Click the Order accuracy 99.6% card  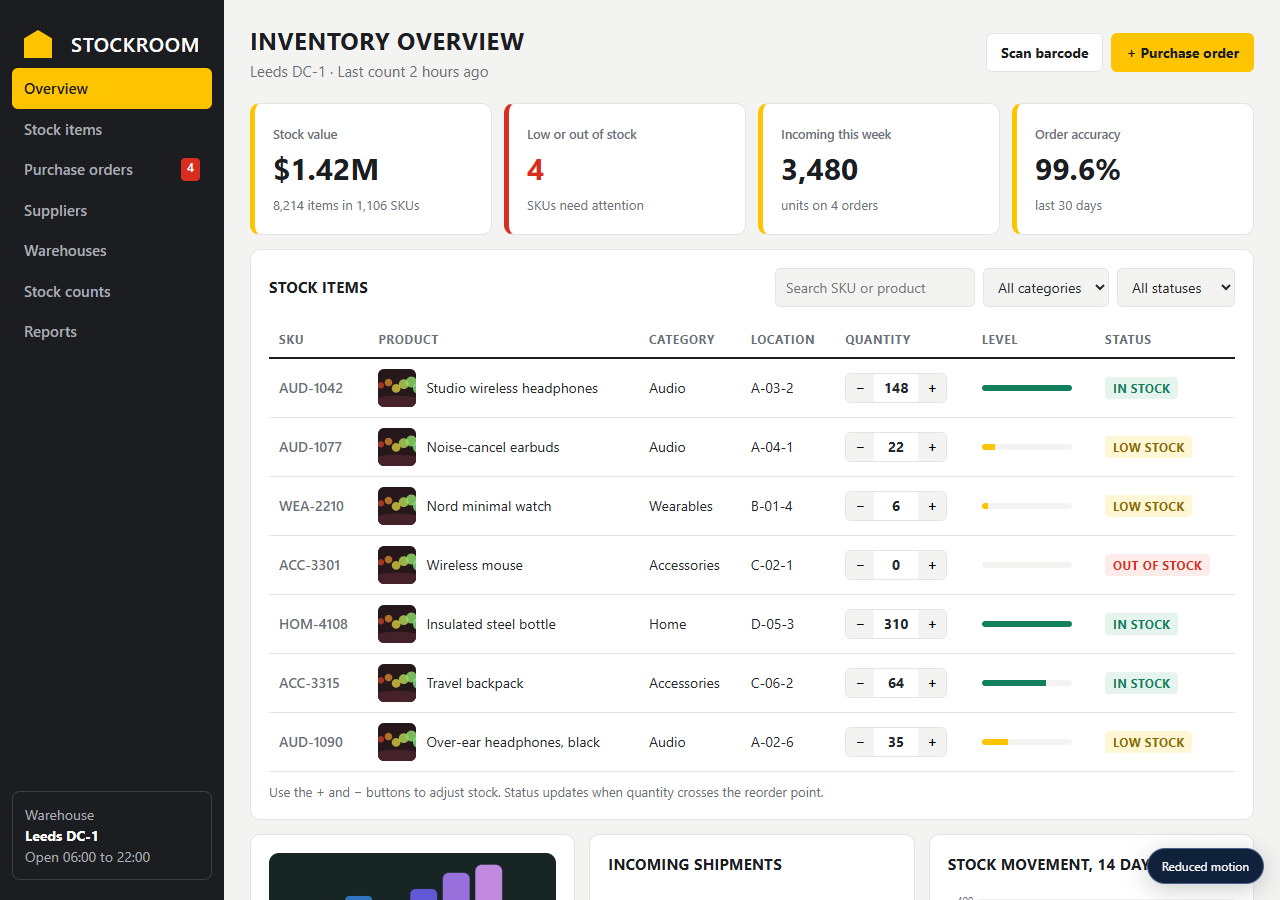pos(1133,169)
